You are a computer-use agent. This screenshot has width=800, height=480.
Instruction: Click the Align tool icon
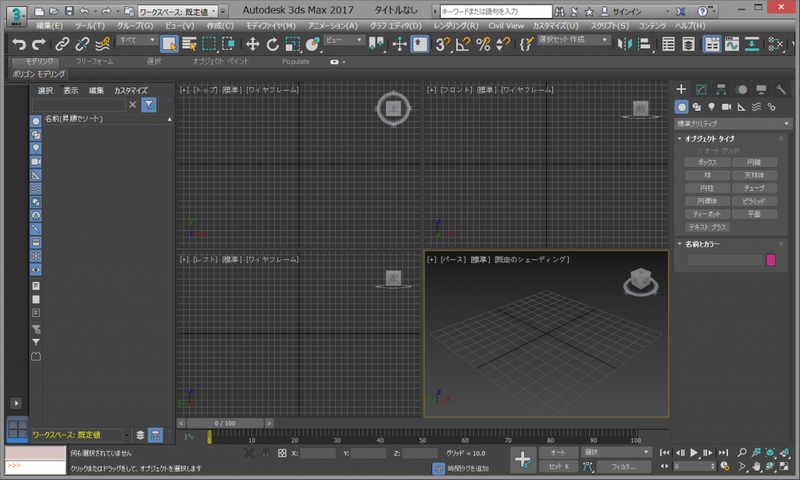(644, 44)
